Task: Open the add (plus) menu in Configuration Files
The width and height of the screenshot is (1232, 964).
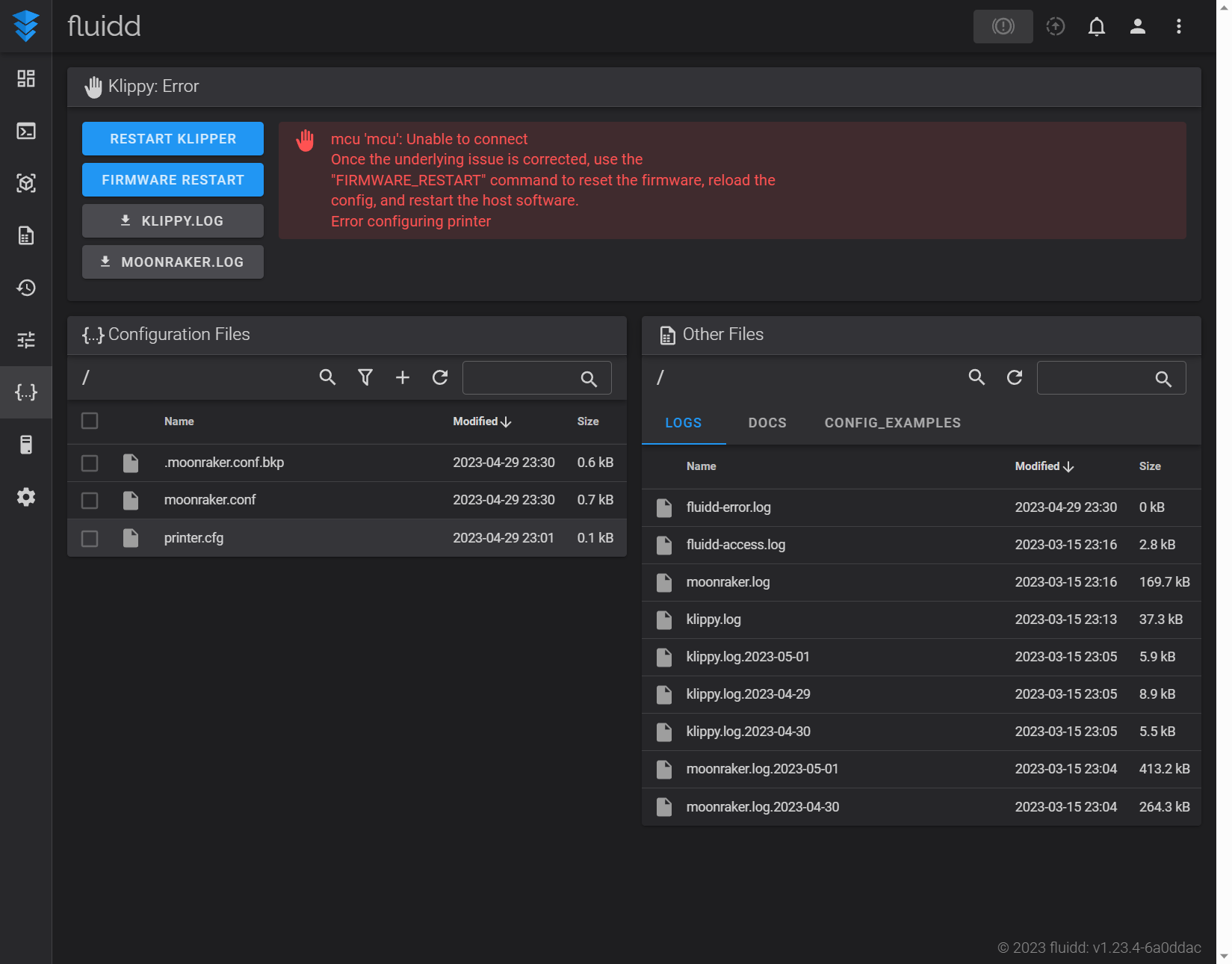Action: (402, 377)
